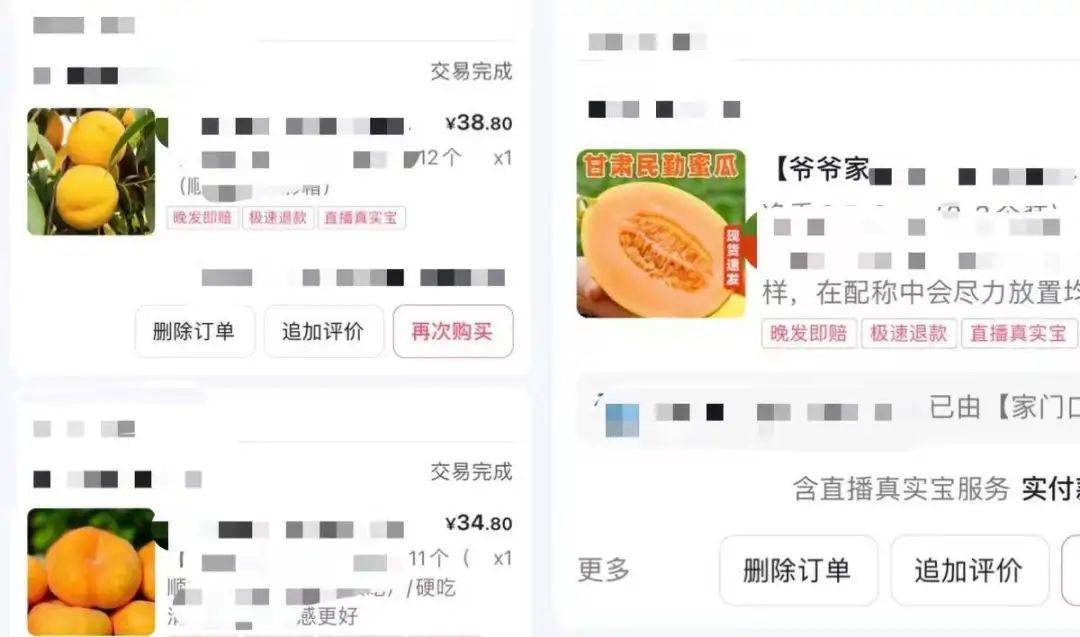
Task: Tap the 直播真实宝 tag on the yellow peach order
Action: click(361, 218)
